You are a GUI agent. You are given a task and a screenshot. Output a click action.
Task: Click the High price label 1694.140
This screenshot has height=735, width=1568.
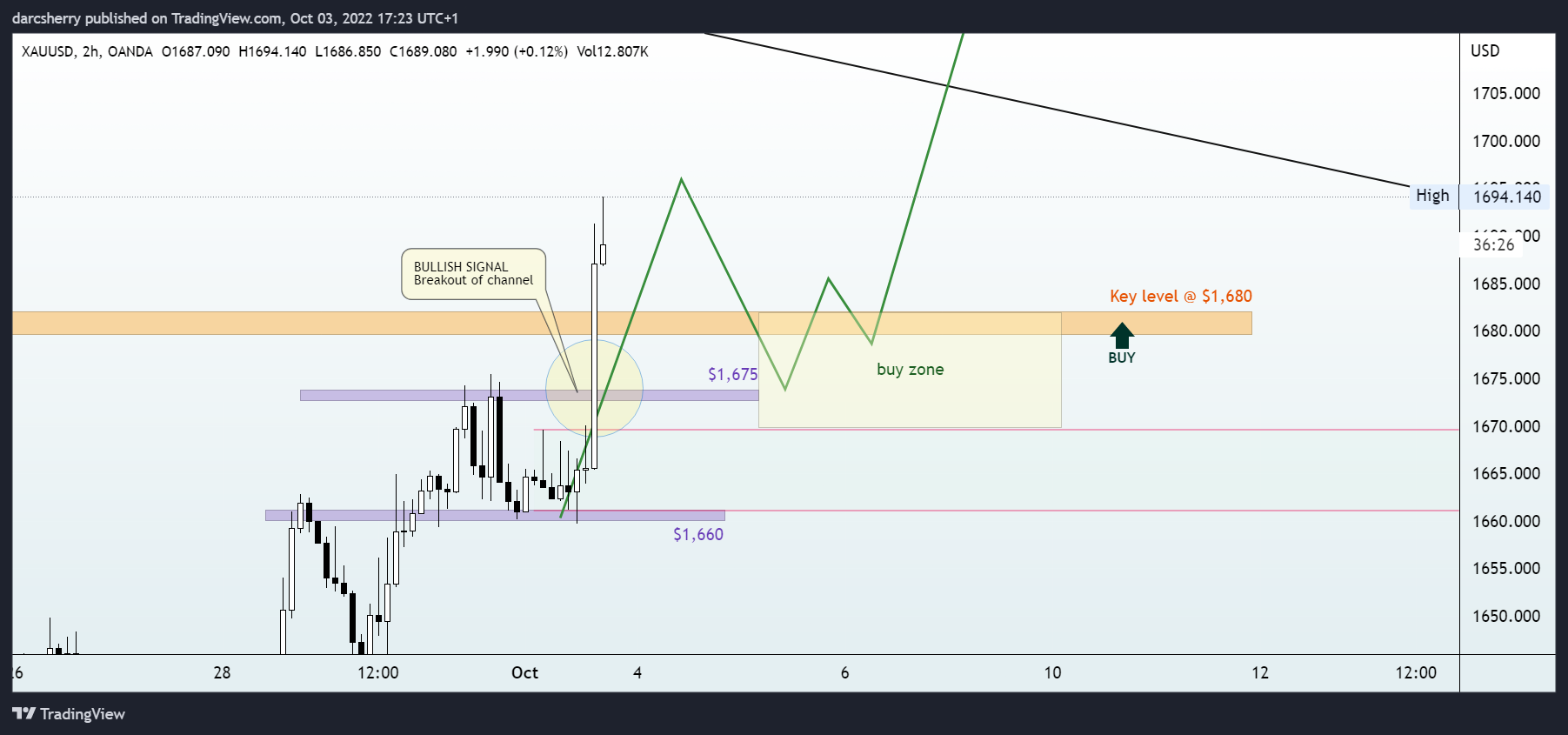1506,197
